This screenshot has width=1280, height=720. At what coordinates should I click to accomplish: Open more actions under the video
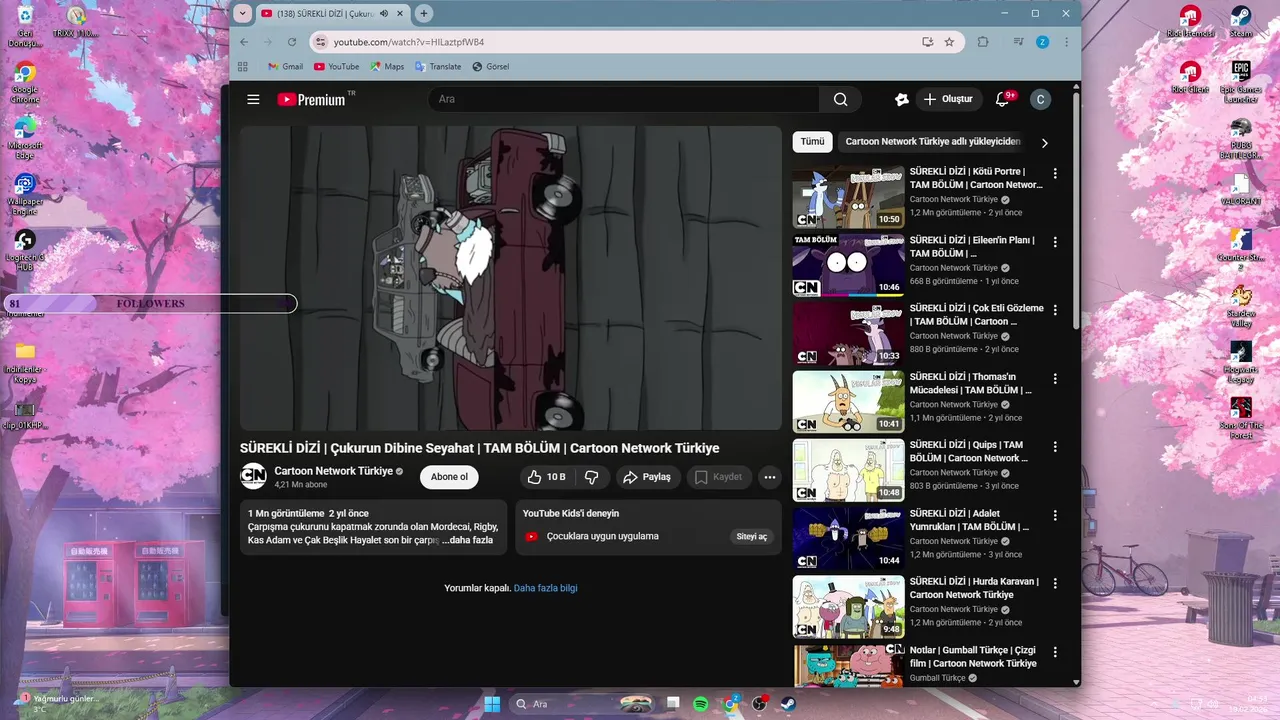[x=769, y=477]
